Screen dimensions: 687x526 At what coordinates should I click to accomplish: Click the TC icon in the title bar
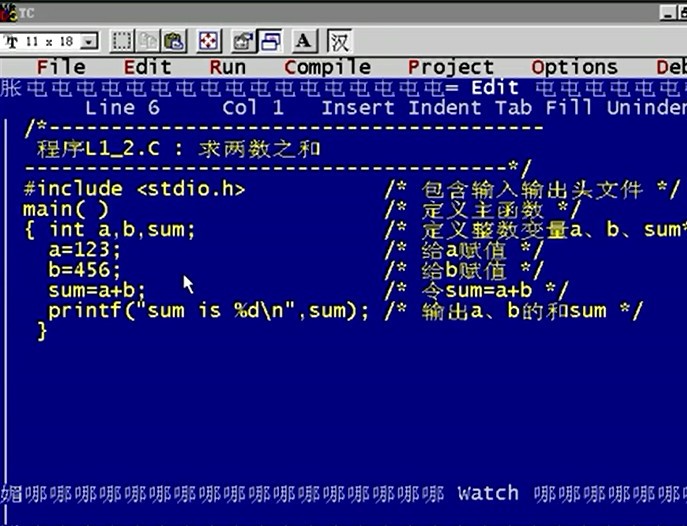click(x=8, y=12)
